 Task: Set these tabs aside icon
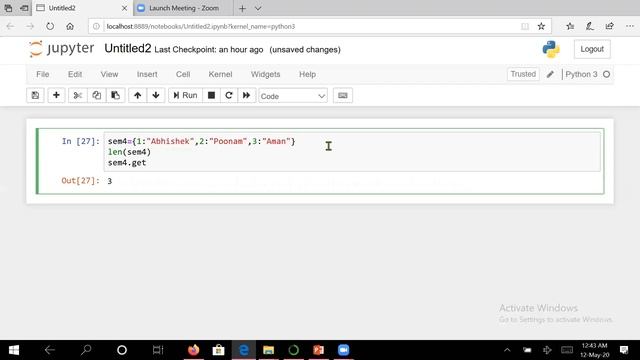click(x=24, y=8)
